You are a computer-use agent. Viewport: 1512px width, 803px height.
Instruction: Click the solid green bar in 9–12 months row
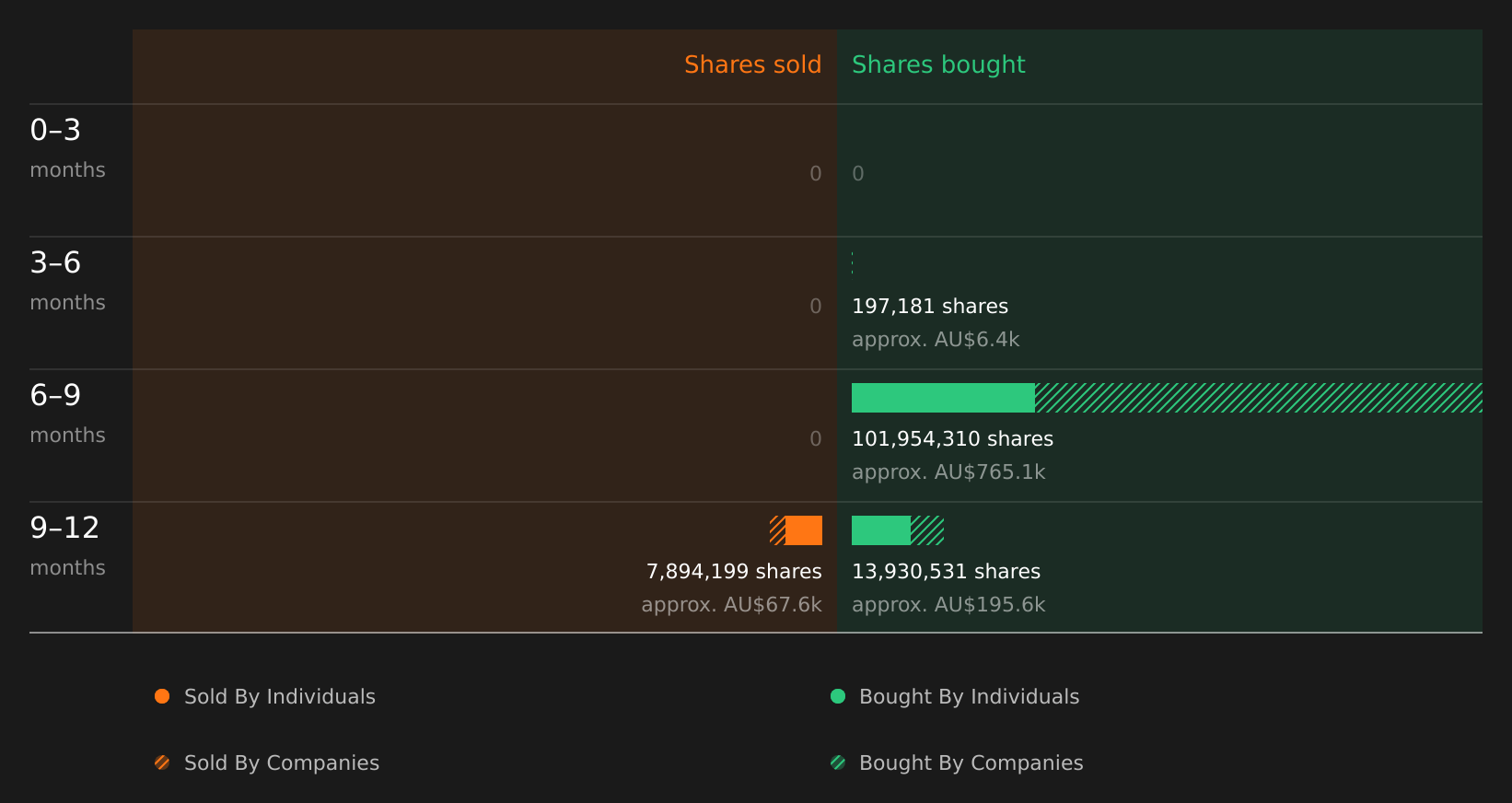(x=881, y=530)
